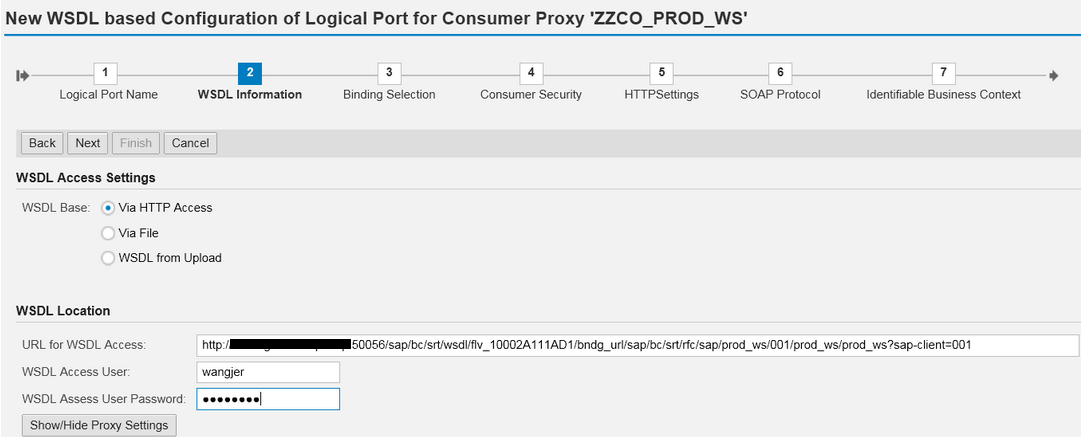Go to step 1 Logical Port Name
This screenshot has height=437, width=1083.
pyautogui.click(x=105, y=73)
